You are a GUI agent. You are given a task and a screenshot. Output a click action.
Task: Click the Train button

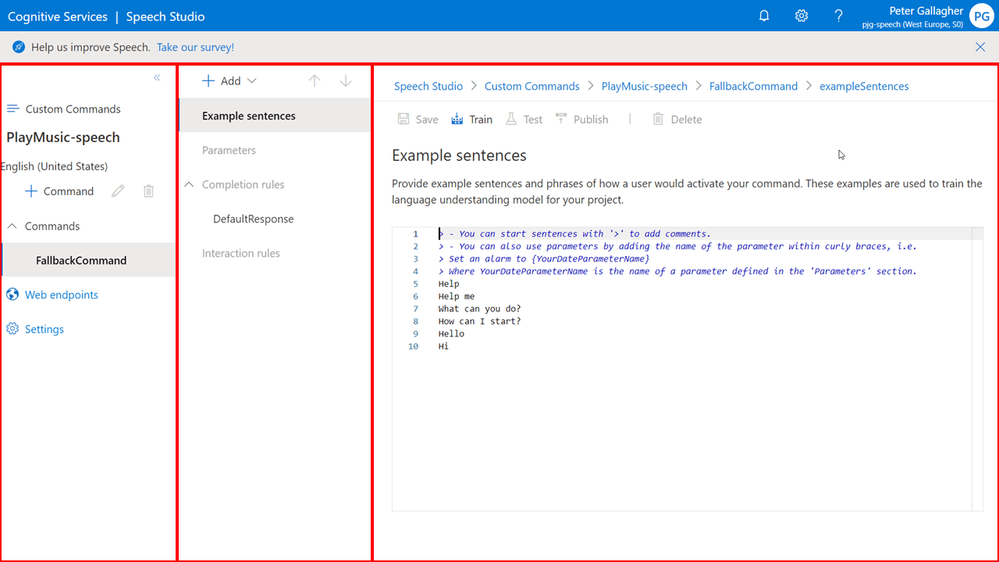(471, 119)
